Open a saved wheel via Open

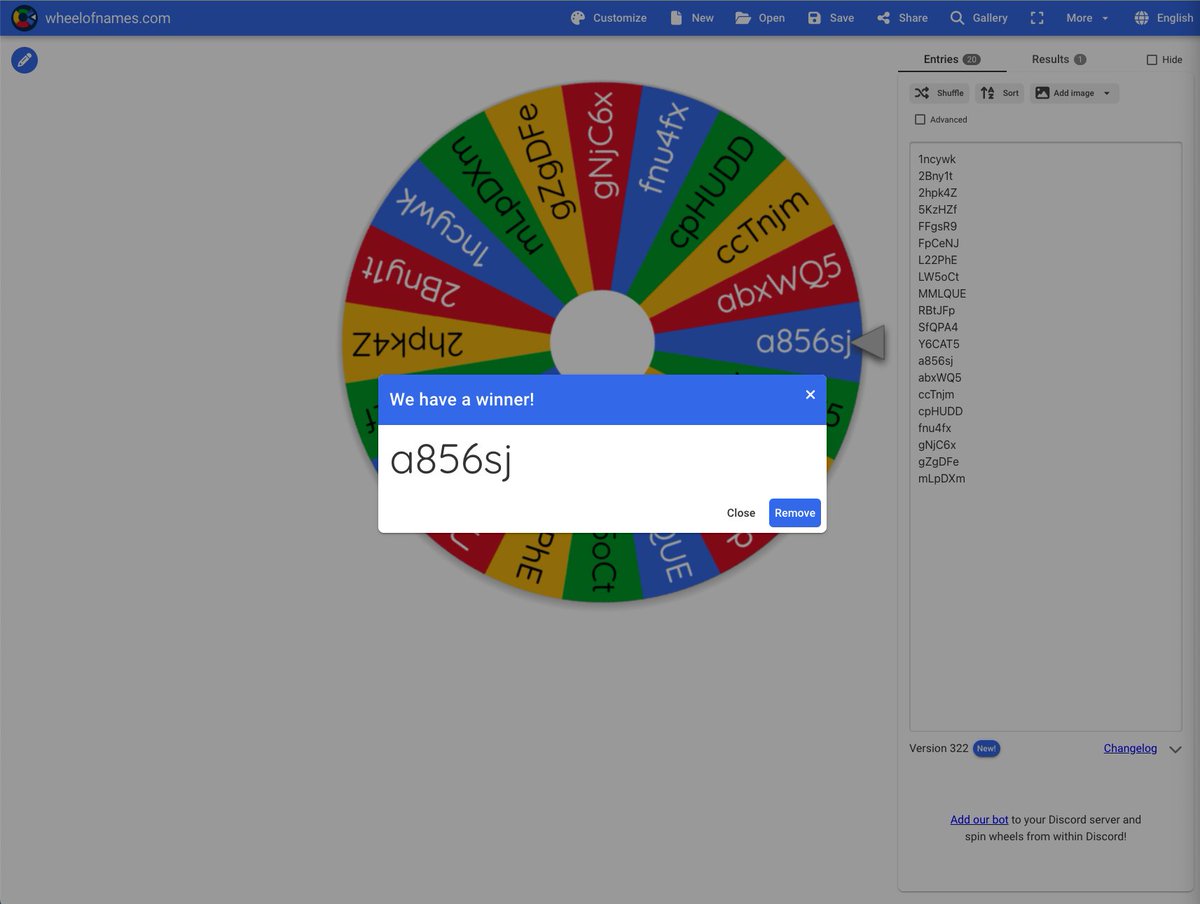point(760,18)
